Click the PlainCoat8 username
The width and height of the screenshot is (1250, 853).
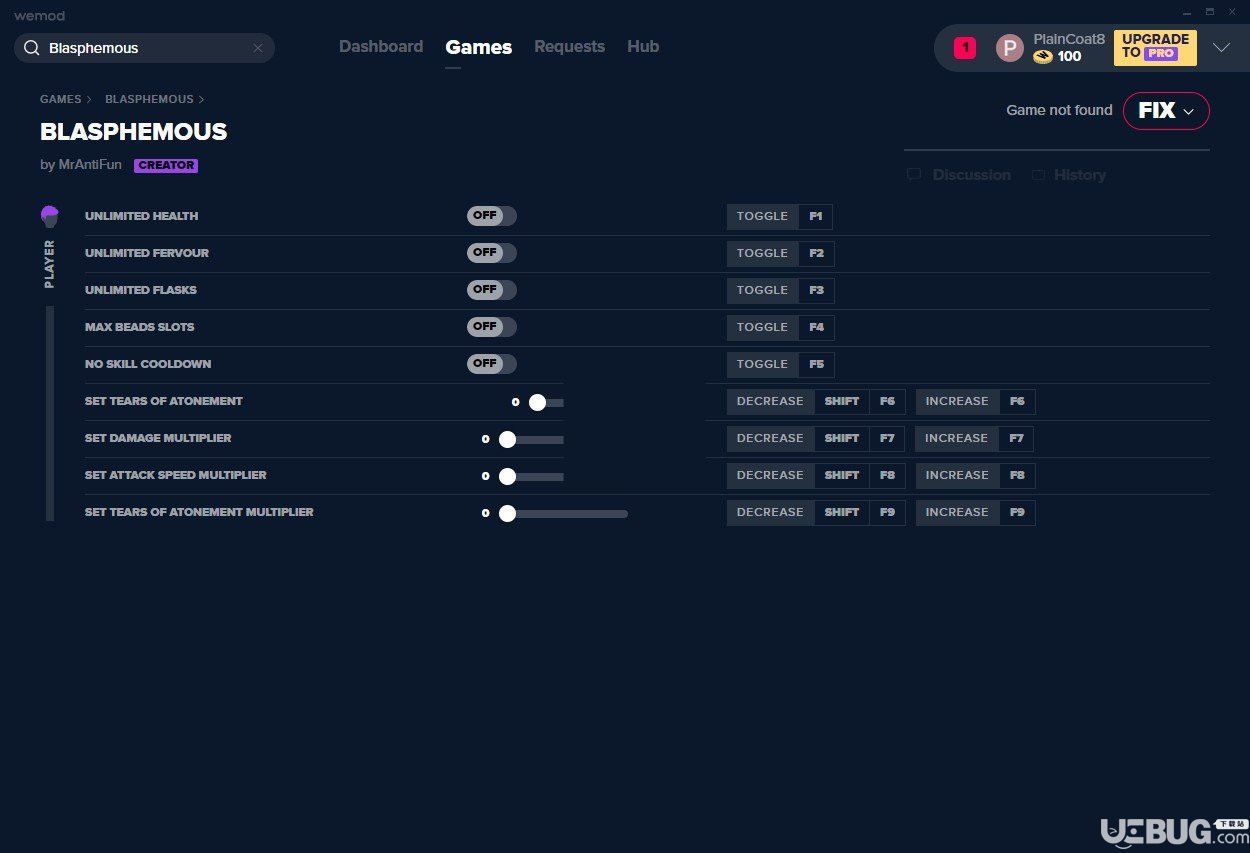point(1069,39)
